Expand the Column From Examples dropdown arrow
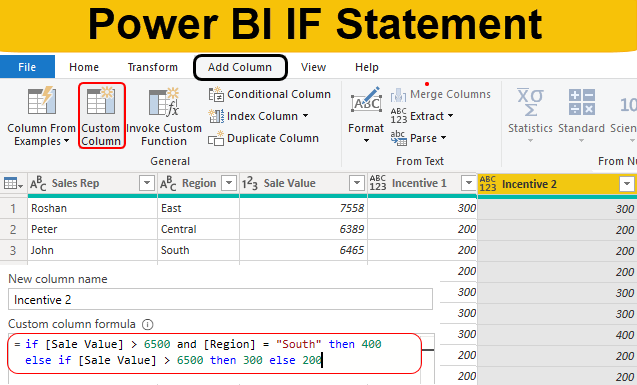 point(66,141)
